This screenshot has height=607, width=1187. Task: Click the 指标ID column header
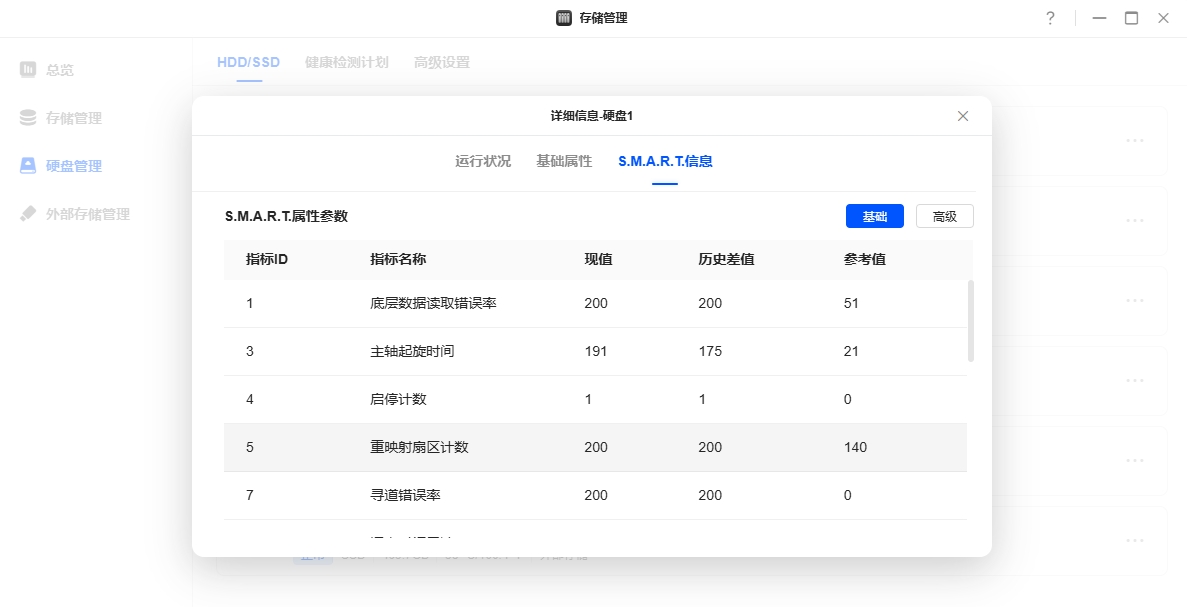[x=266, y=260]
